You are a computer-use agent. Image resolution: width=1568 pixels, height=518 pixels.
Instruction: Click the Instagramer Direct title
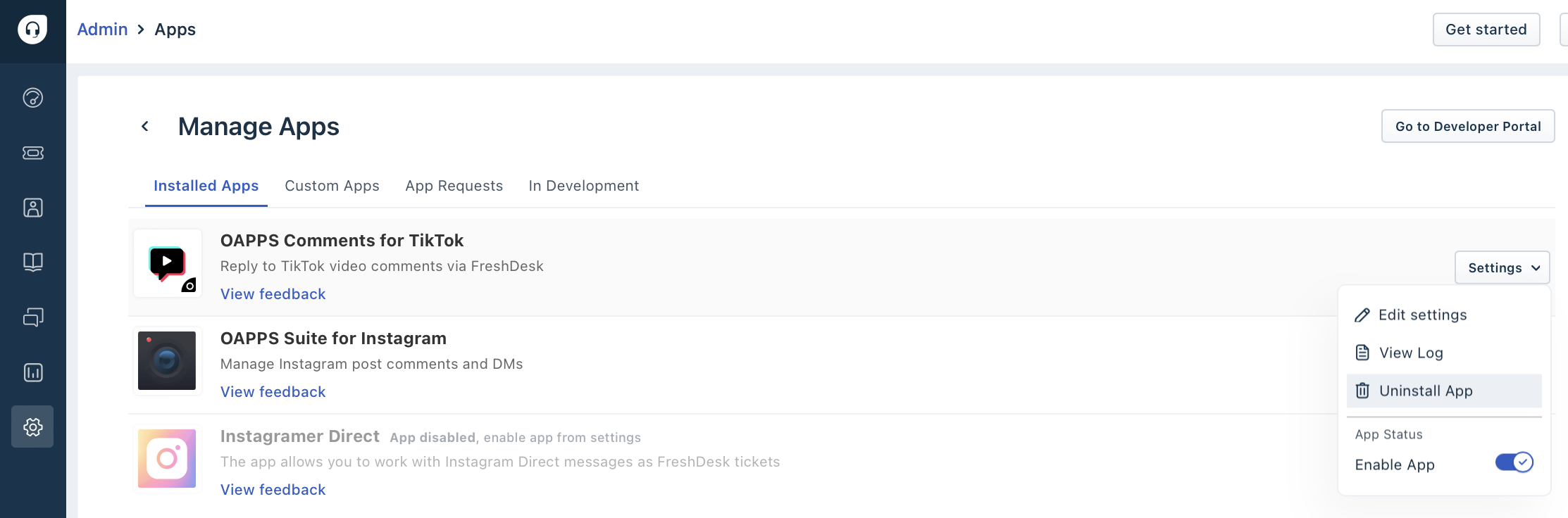pyautogui.click(x=300, y=436)
